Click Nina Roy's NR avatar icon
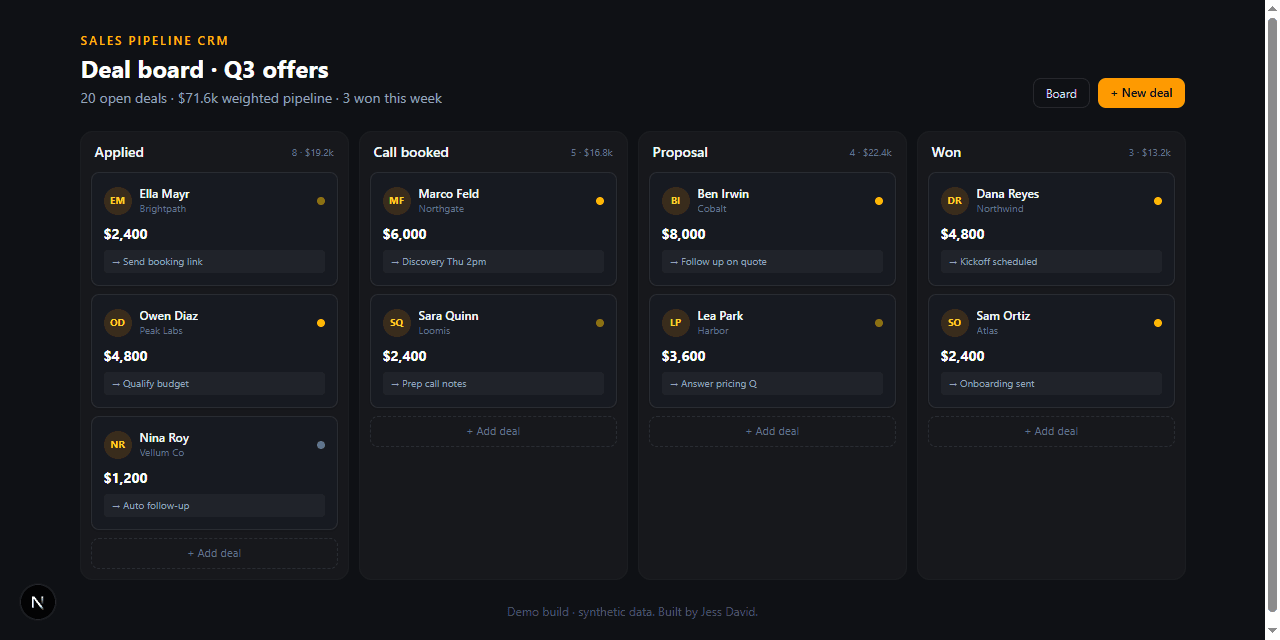Viewport: 1280px width, 640px height. pyautogui.click(x=118, y=445)
